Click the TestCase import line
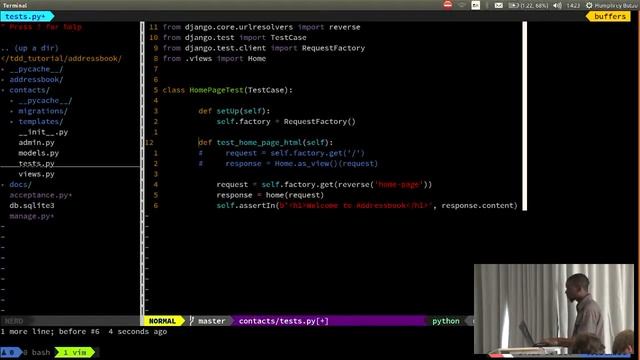Viewport: 640px width, 360px height. coord(234,38)
